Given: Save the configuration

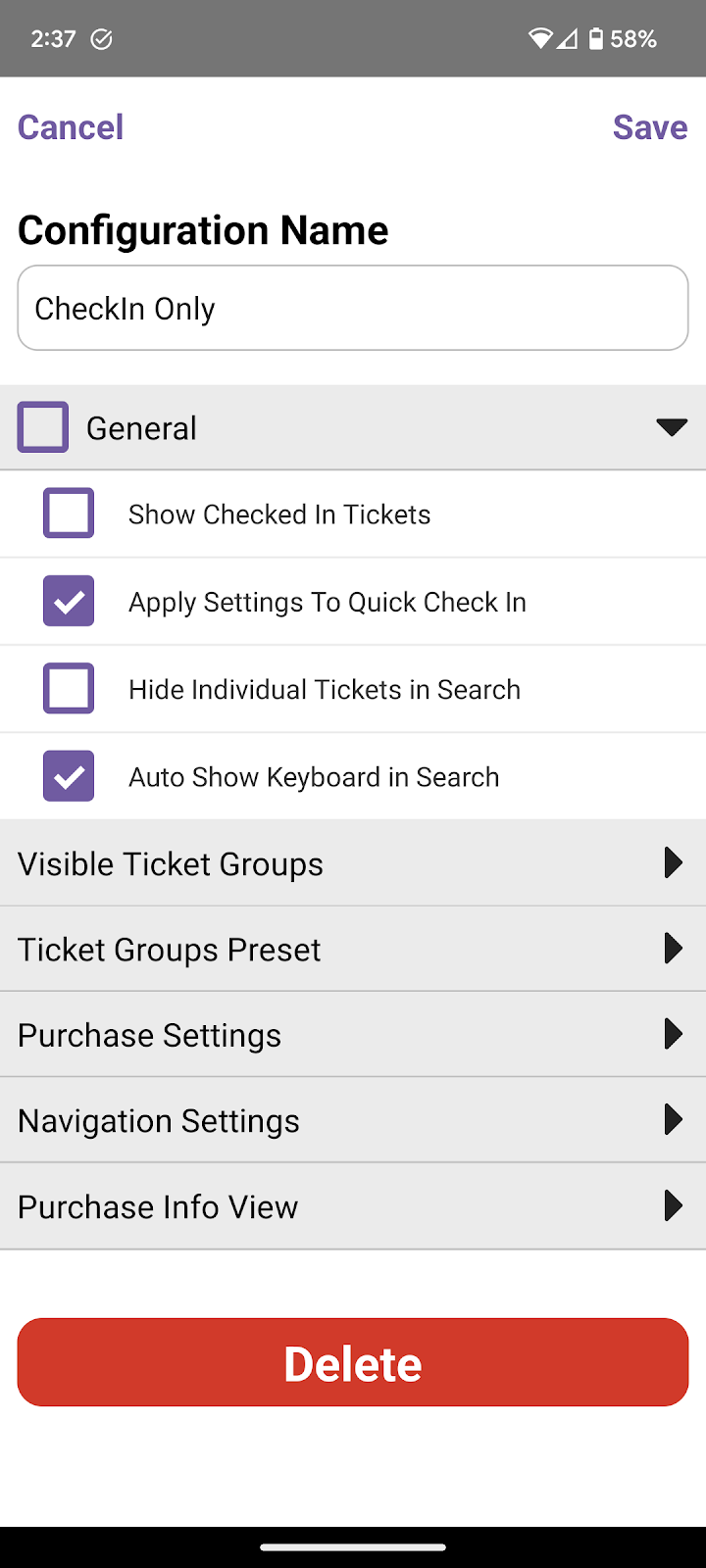Looking at the screenshot, I should click(650, 127).
